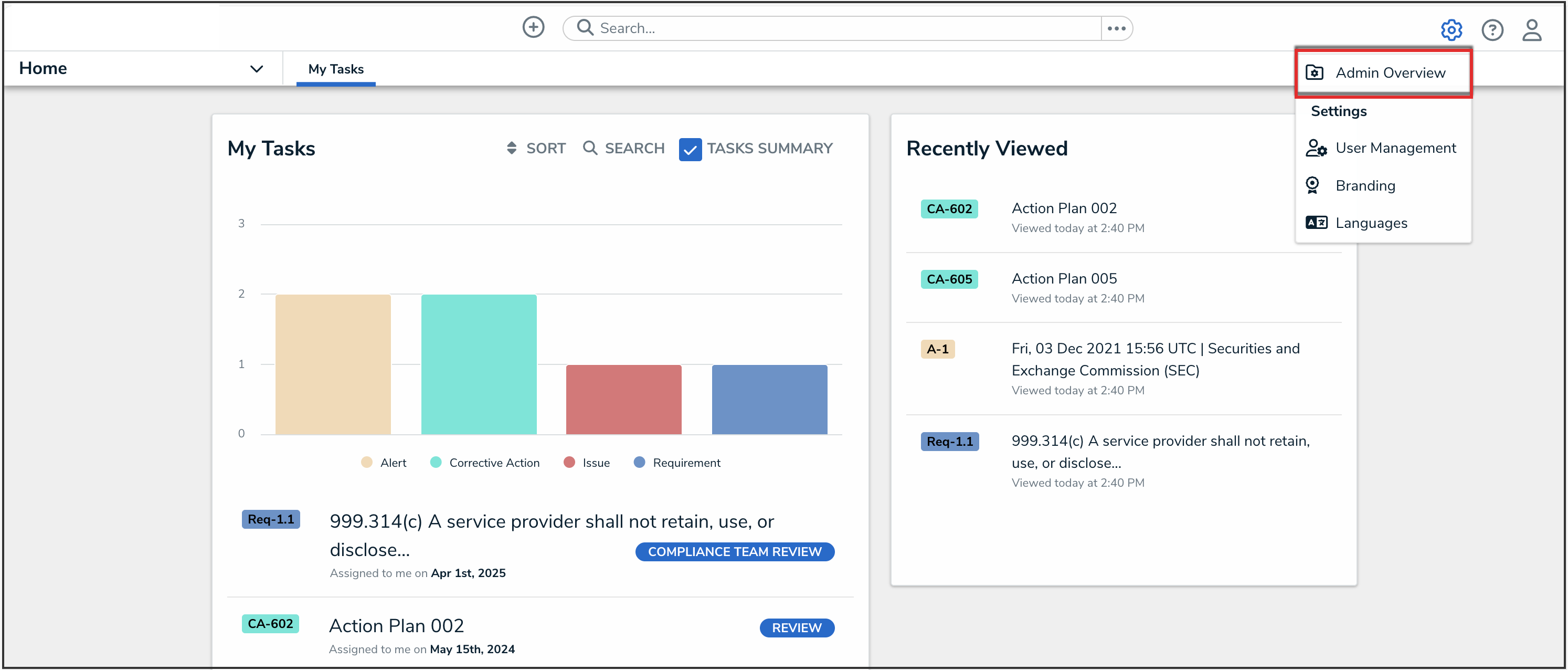Click the Languages icon
This screenshot has height=670, width=1568.
tap(1316, 223)
